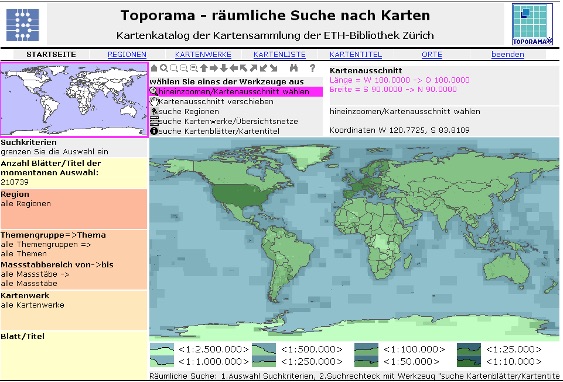Click the binoculars search icon

click(294, 68)
